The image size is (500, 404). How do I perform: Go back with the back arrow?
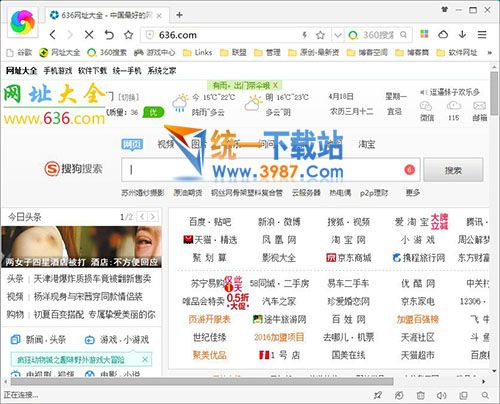[53, 34]
